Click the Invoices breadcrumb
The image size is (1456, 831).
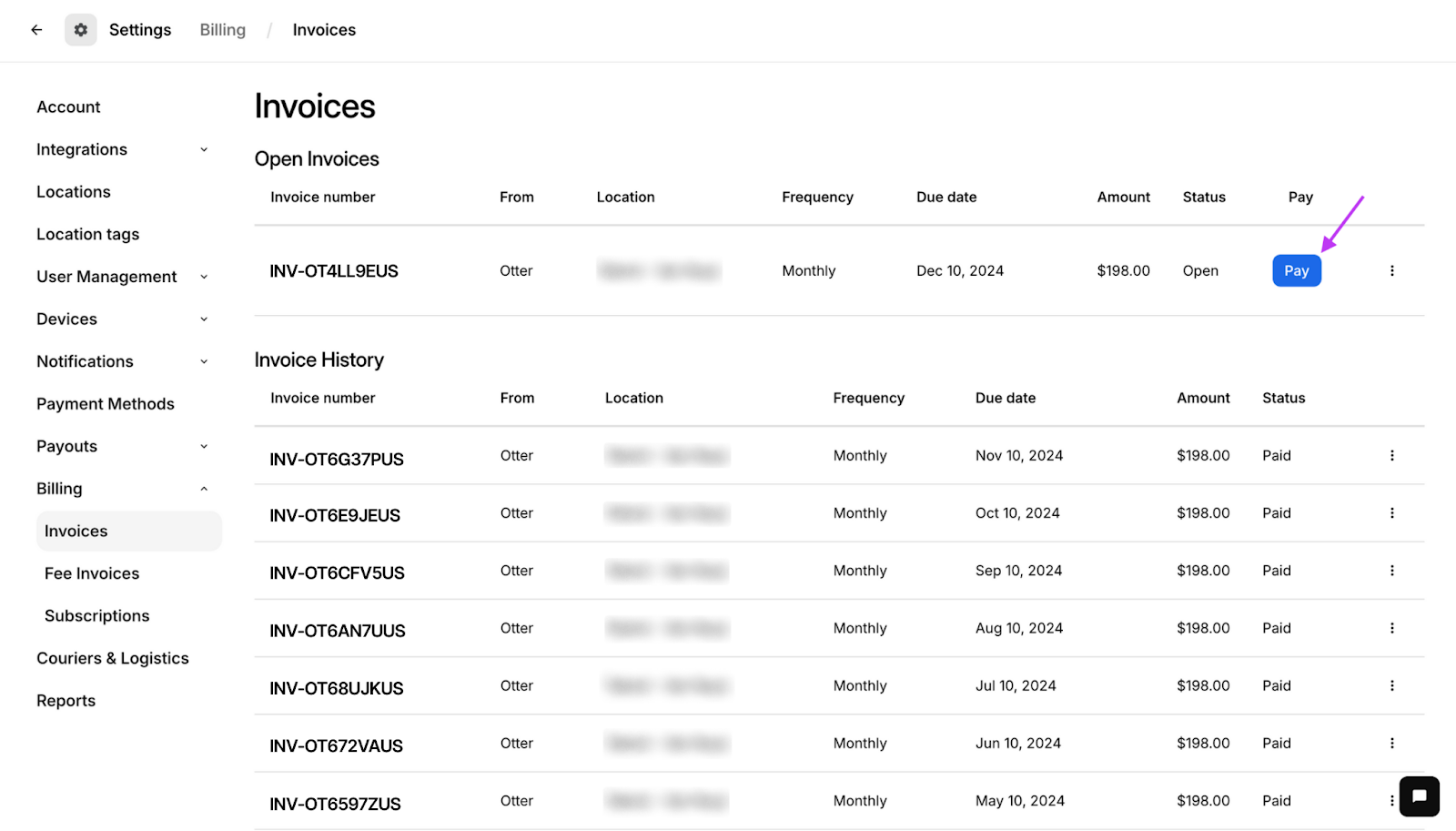[324, 30]
